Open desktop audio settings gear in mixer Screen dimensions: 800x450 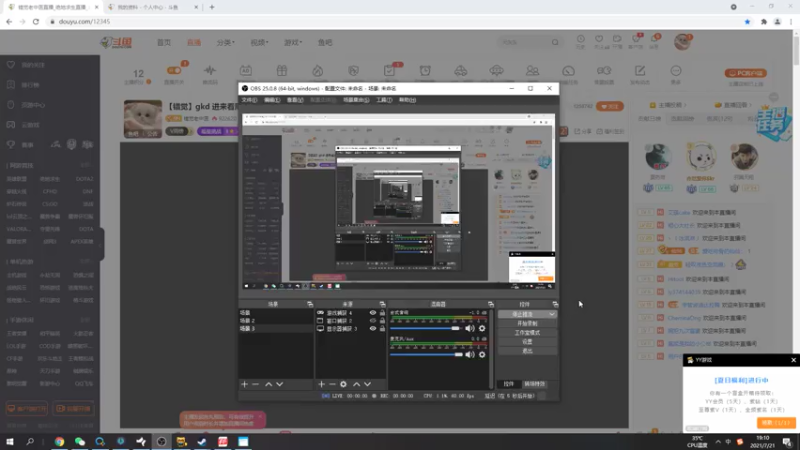[482, 329]
